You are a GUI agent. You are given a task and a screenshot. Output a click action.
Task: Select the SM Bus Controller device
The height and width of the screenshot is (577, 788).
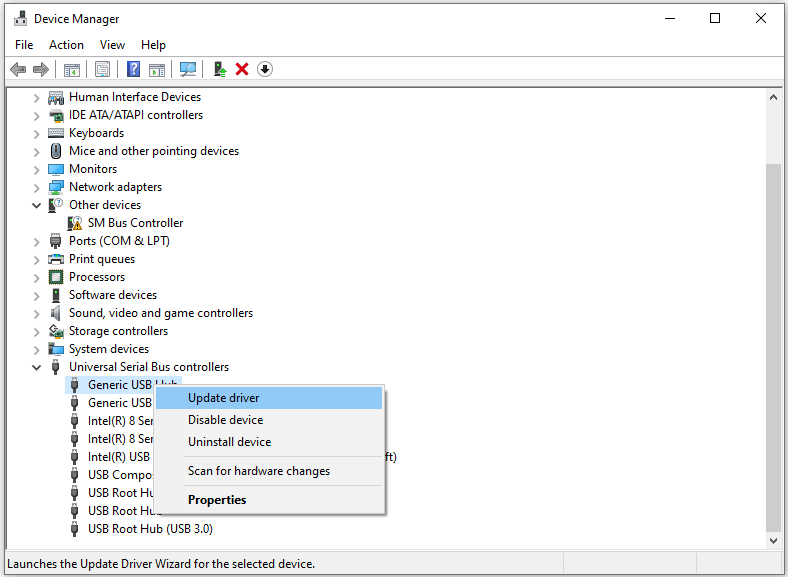coord(135,223)
